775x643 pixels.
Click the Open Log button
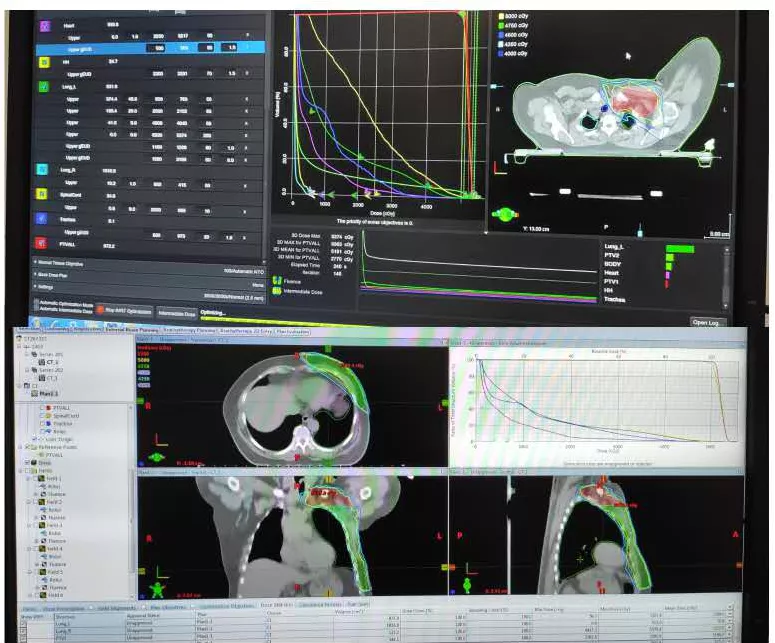point(709,322)
